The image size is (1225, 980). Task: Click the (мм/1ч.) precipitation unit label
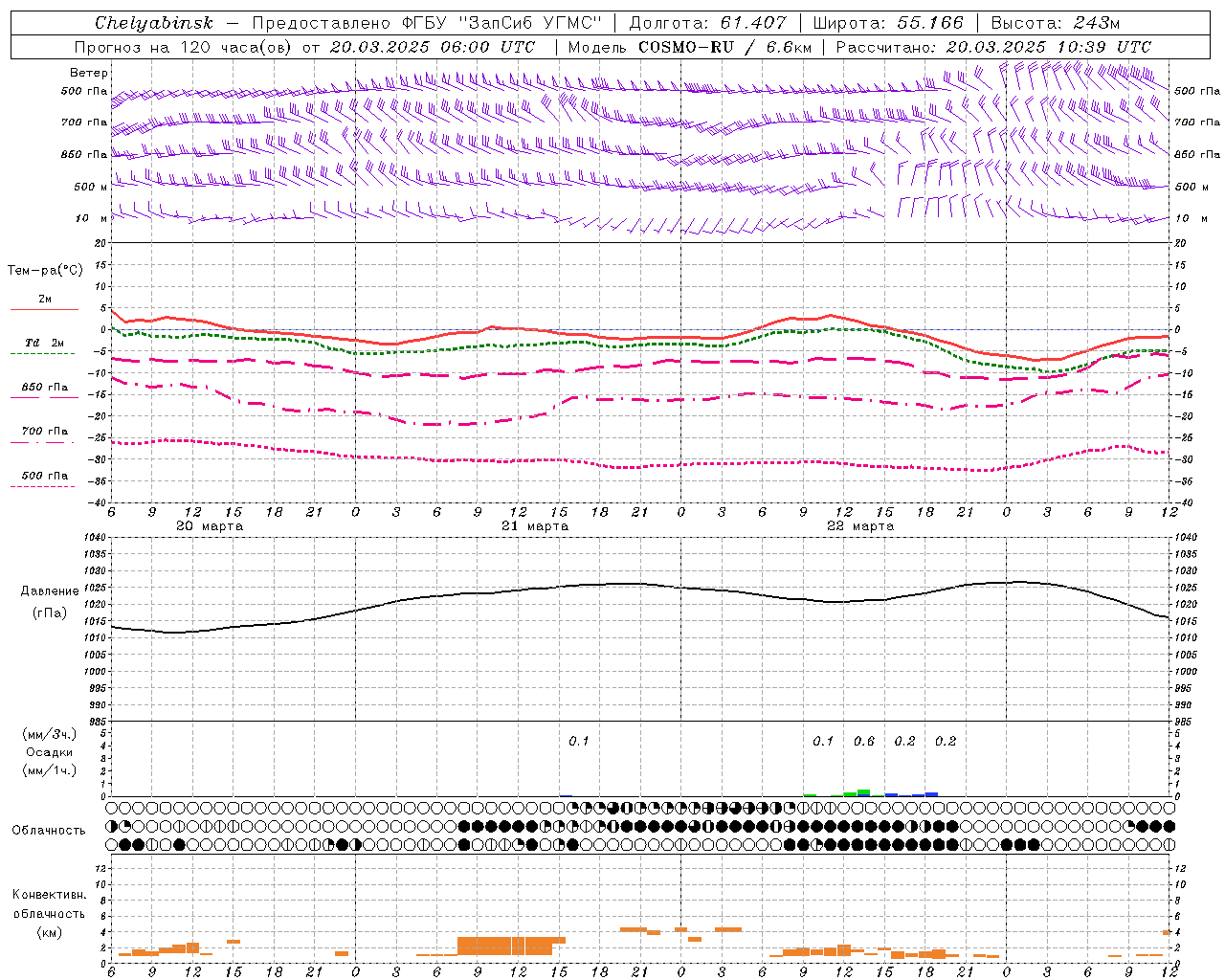49,770
